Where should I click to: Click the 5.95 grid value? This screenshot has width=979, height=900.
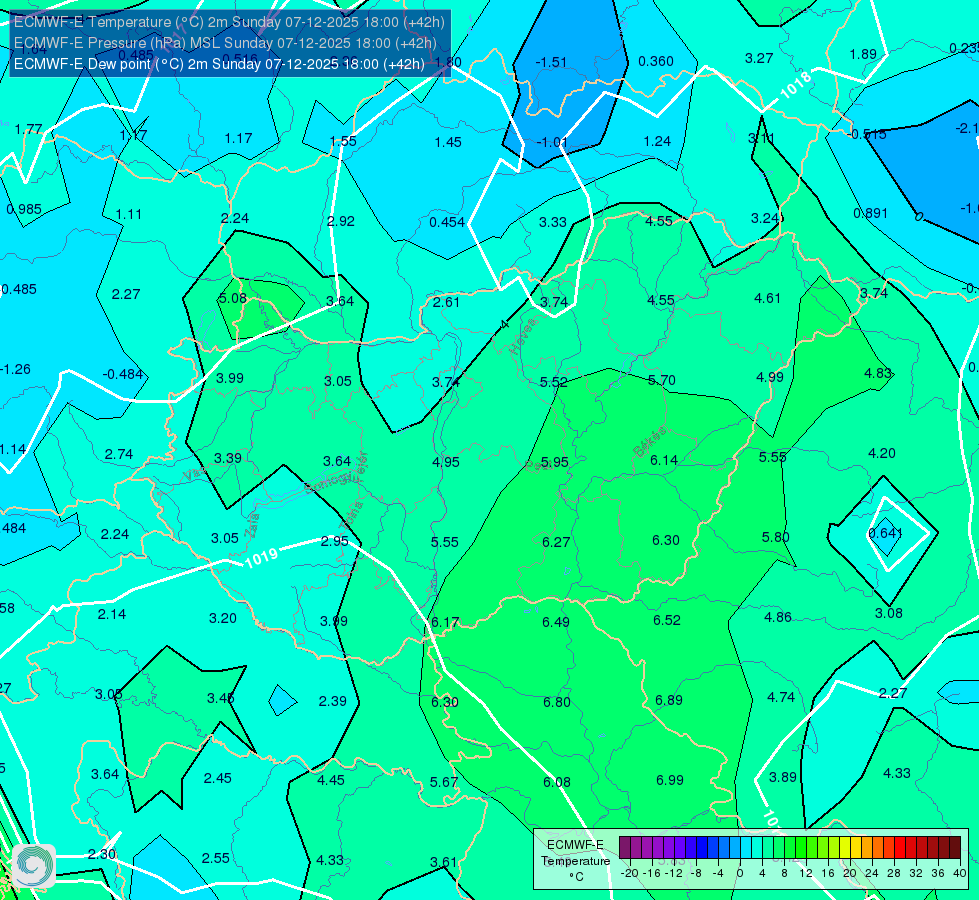554,462
